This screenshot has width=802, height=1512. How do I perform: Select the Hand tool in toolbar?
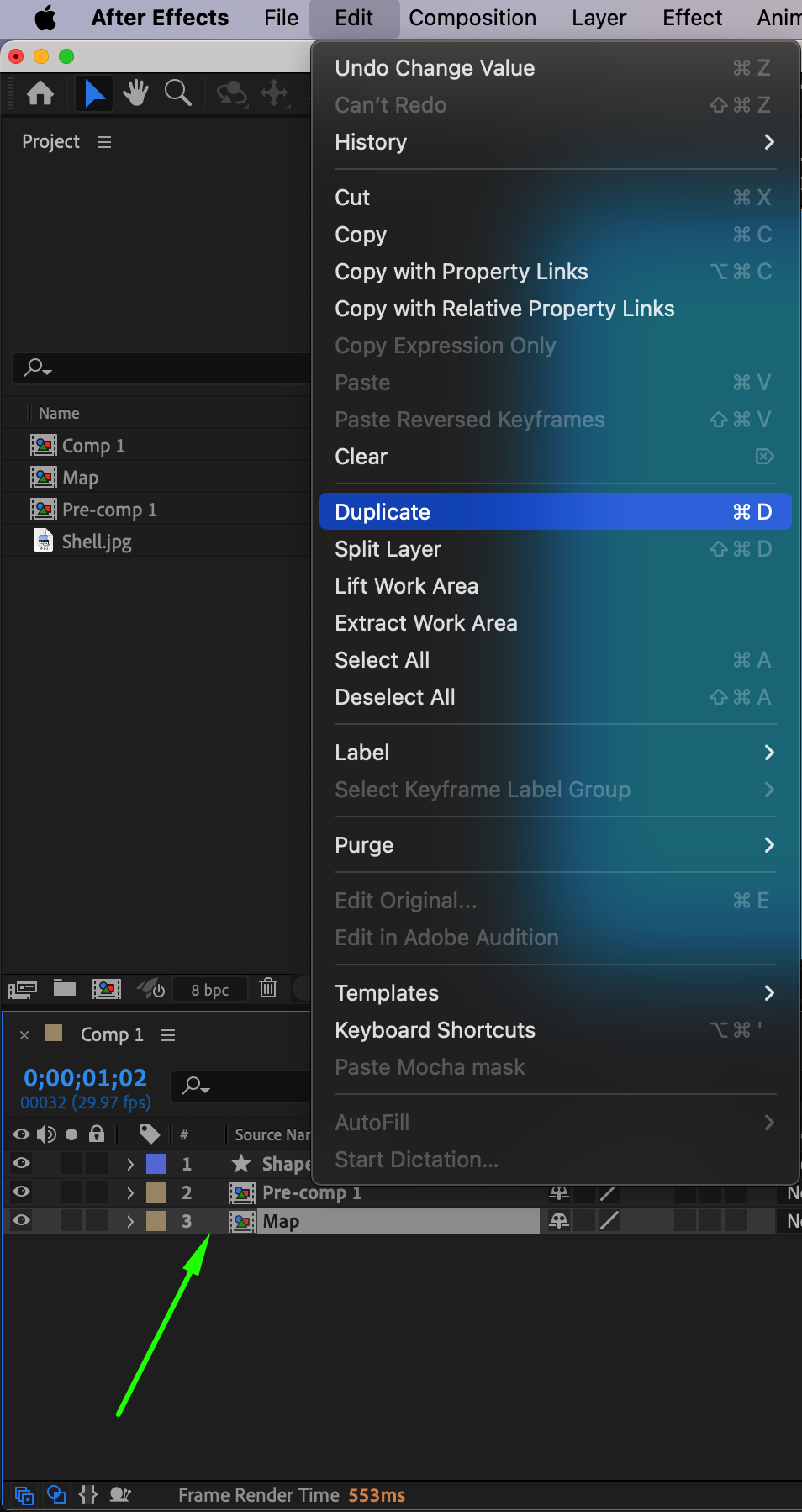click(135, 93)
